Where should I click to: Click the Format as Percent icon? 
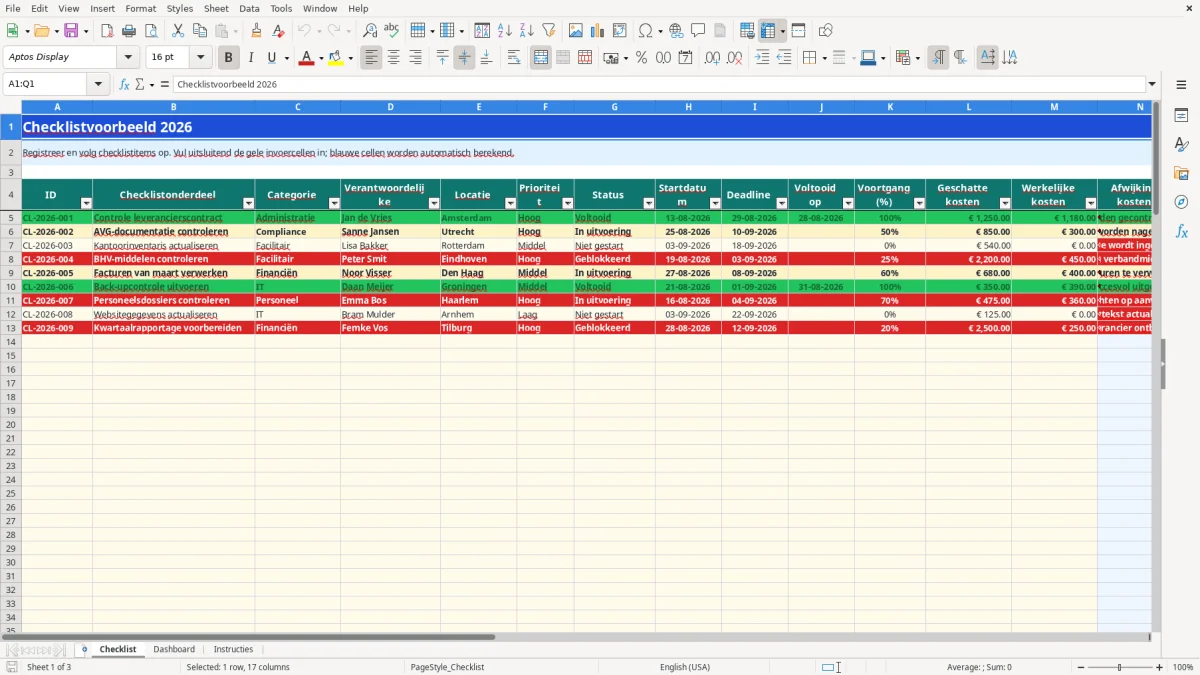641,58
